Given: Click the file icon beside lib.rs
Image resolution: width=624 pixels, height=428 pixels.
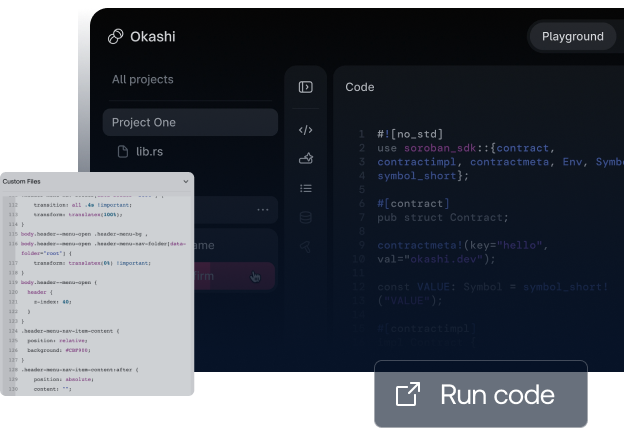Looking at the screenshot, I should 123,151.
